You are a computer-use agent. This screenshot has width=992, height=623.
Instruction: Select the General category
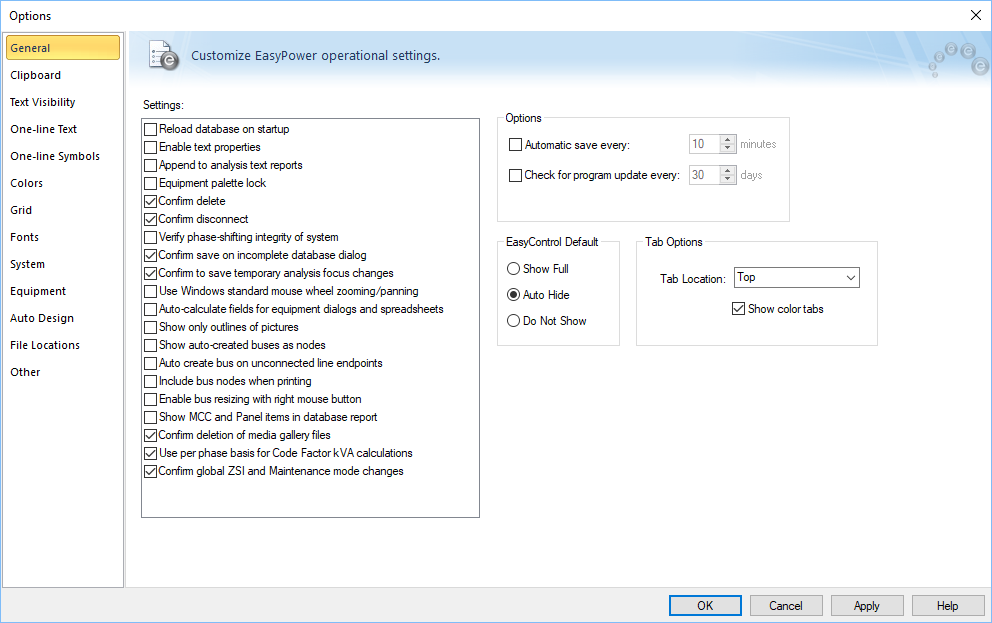[x=63, y=47]
